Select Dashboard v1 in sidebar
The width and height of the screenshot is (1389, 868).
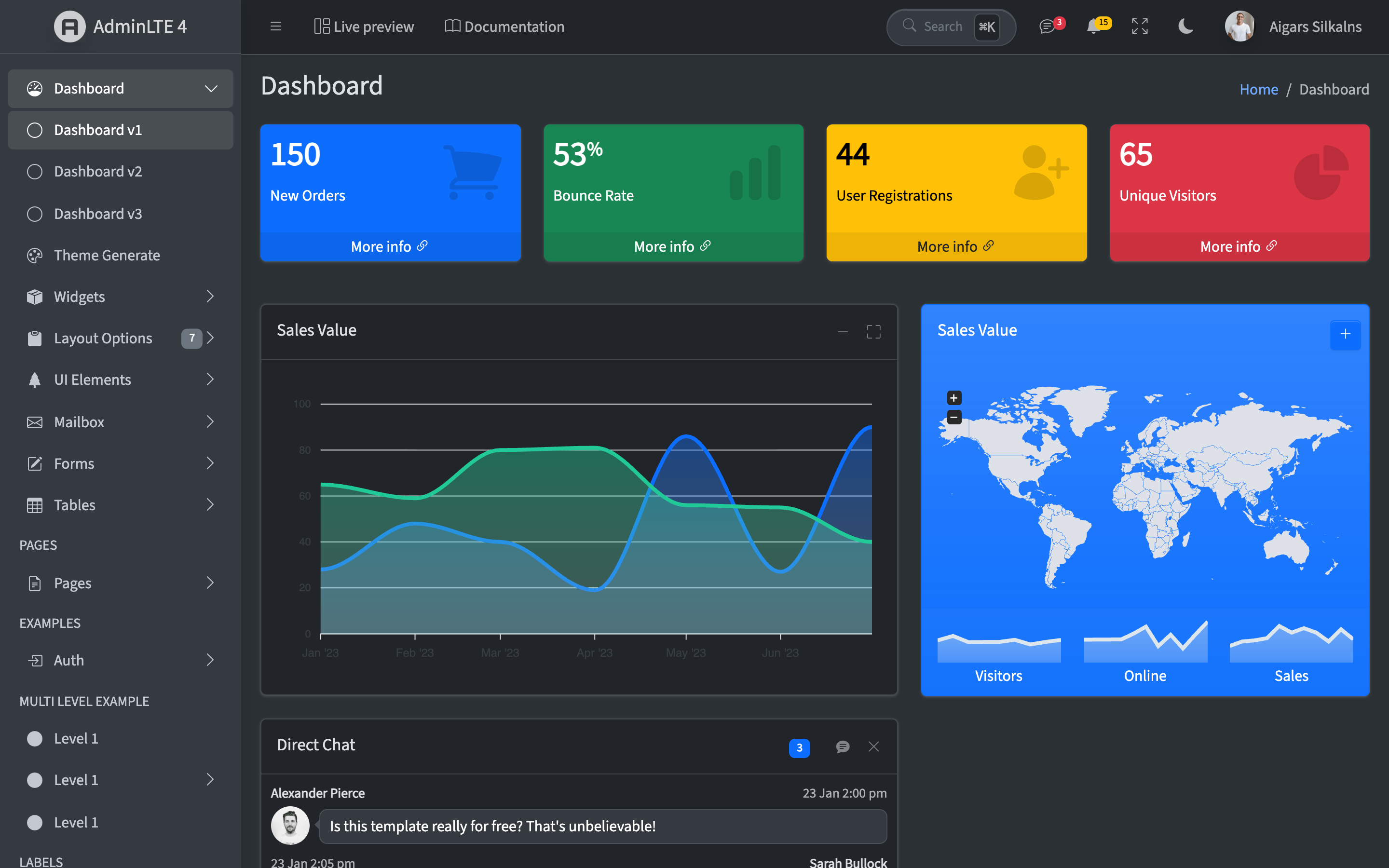pyautogui.click(x=121, y=130)
